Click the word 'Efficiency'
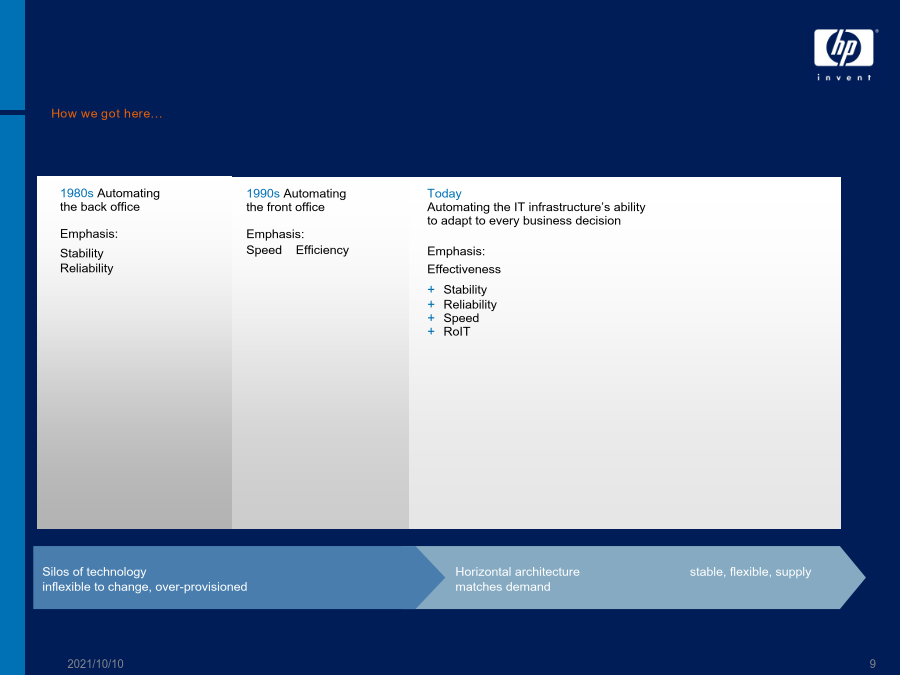The width and height of the screenshot is (900, 675). click(x=323, y=250)
